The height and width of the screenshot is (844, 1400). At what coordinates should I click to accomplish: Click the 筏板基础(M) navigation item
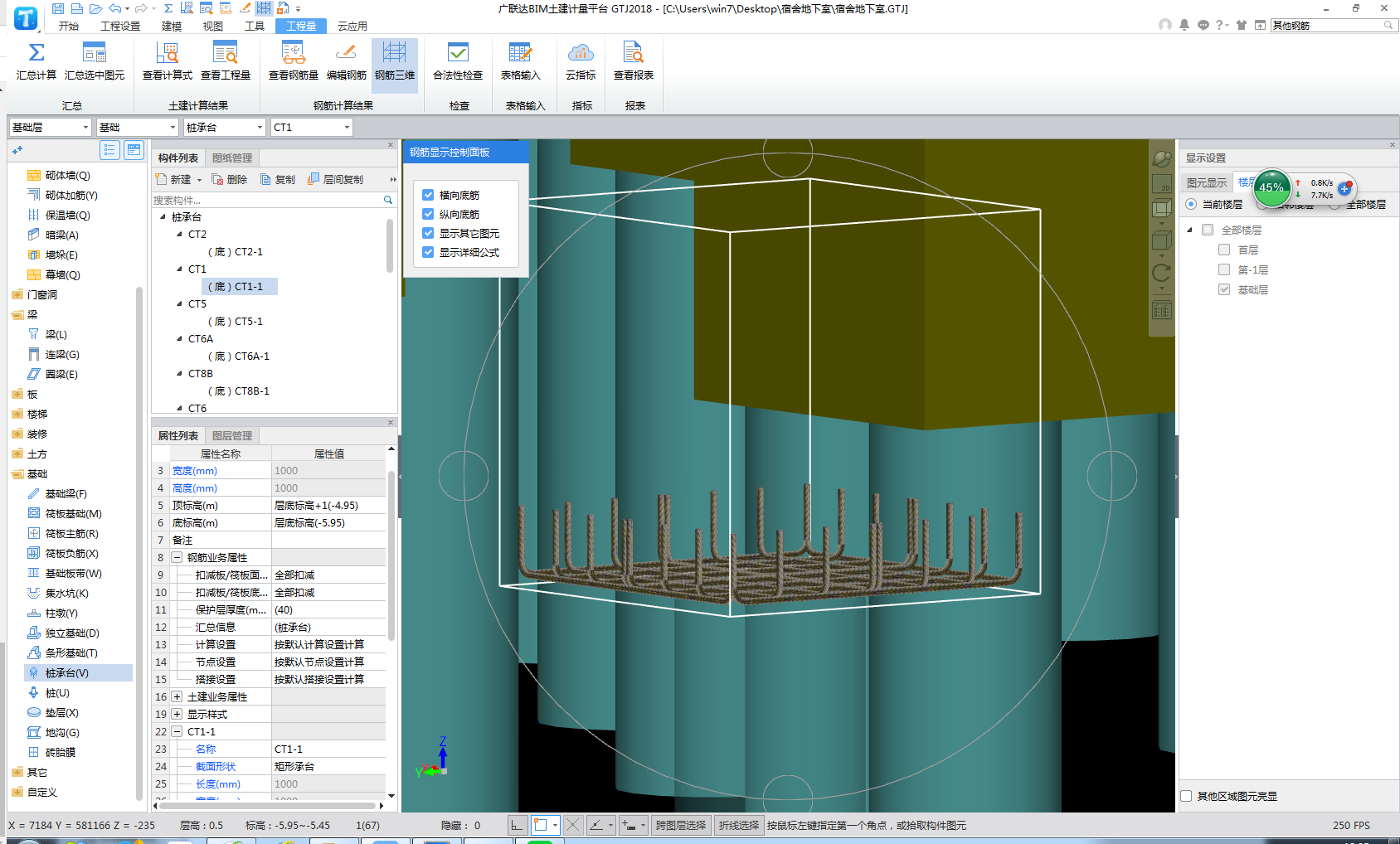tap(73, 514)
